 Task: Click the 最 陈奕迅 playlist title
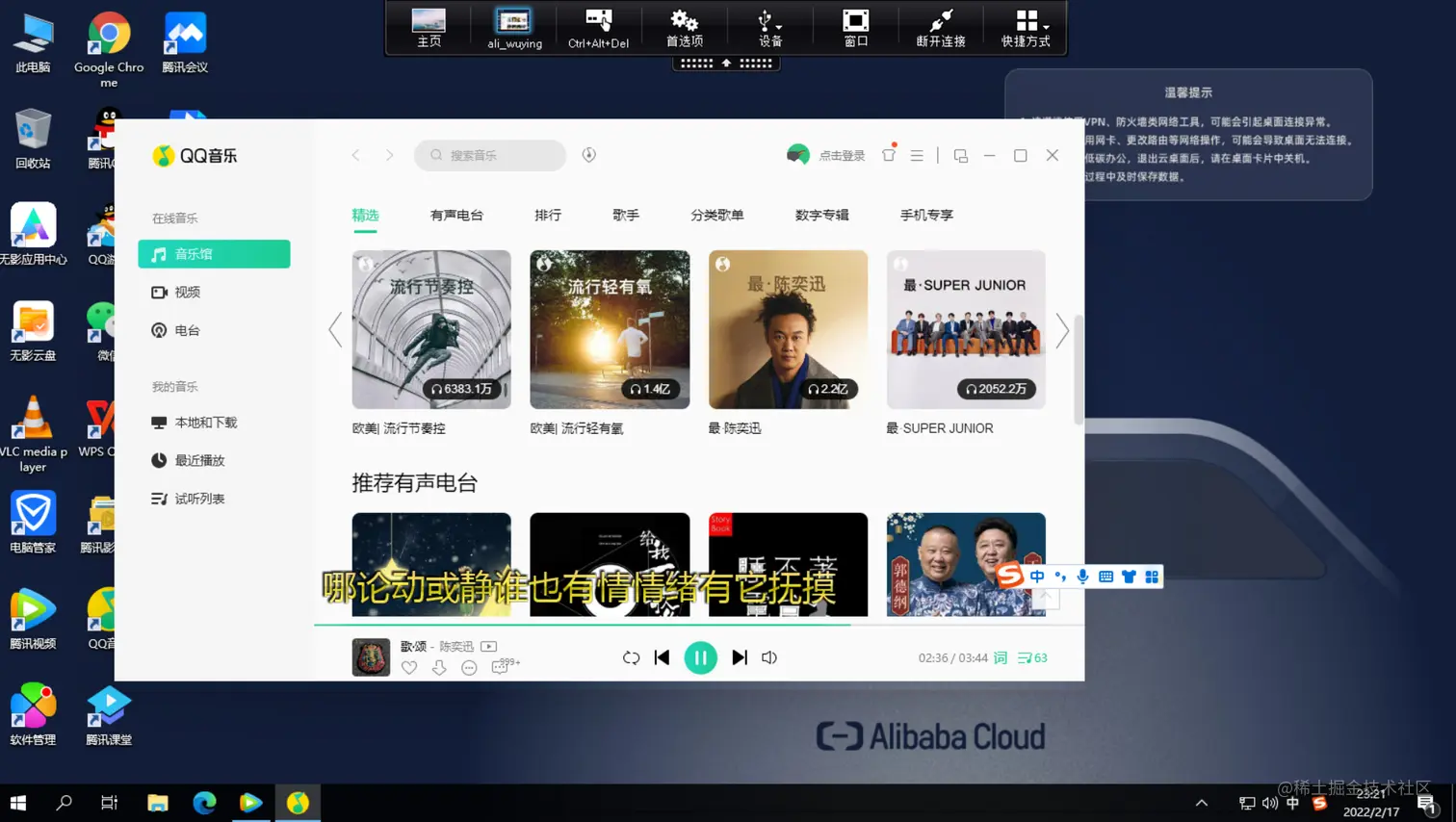(735, 428)
